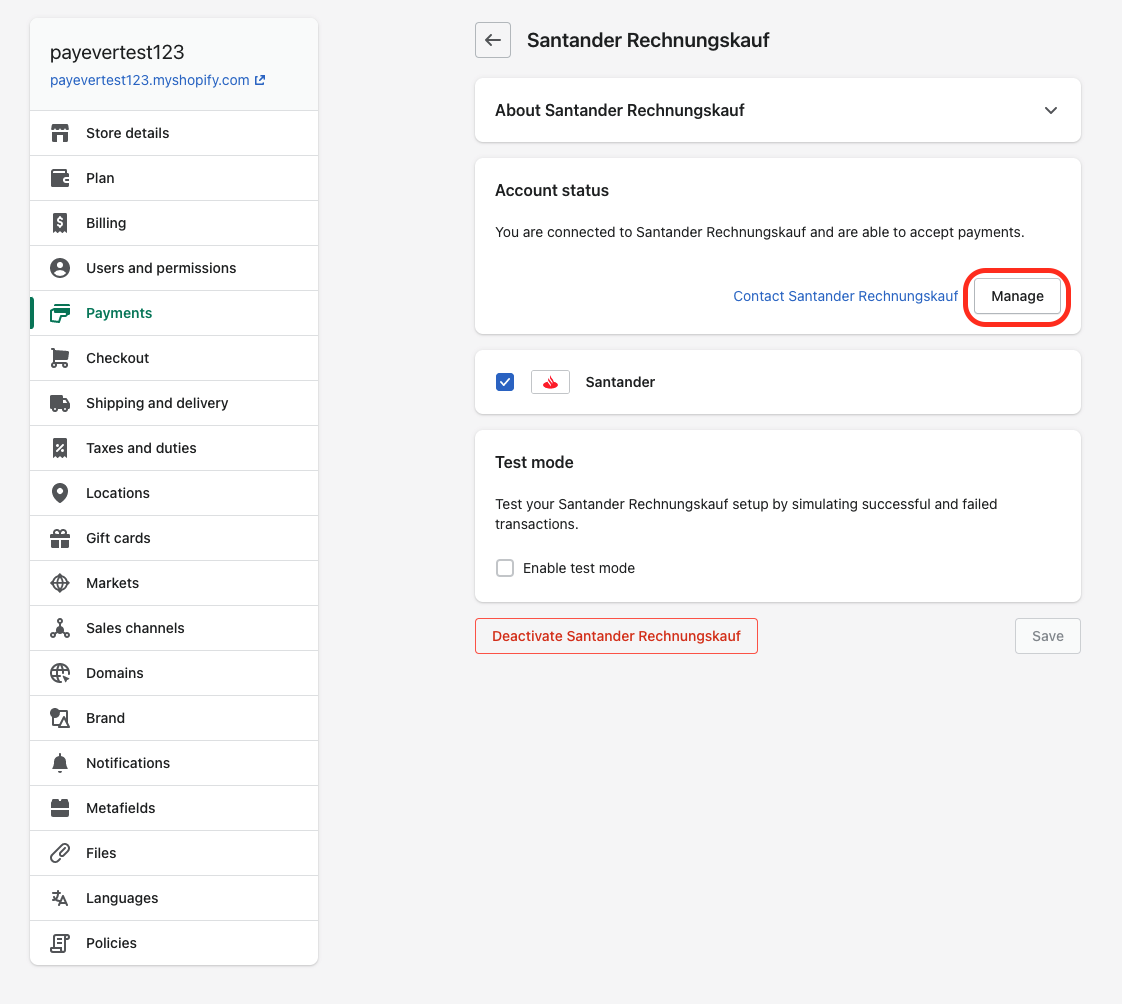The width and height of the screenshot is (1122, 1004).
Task: Expand About Santander Rechnungskauf chevron
Action: (1050, 110)
